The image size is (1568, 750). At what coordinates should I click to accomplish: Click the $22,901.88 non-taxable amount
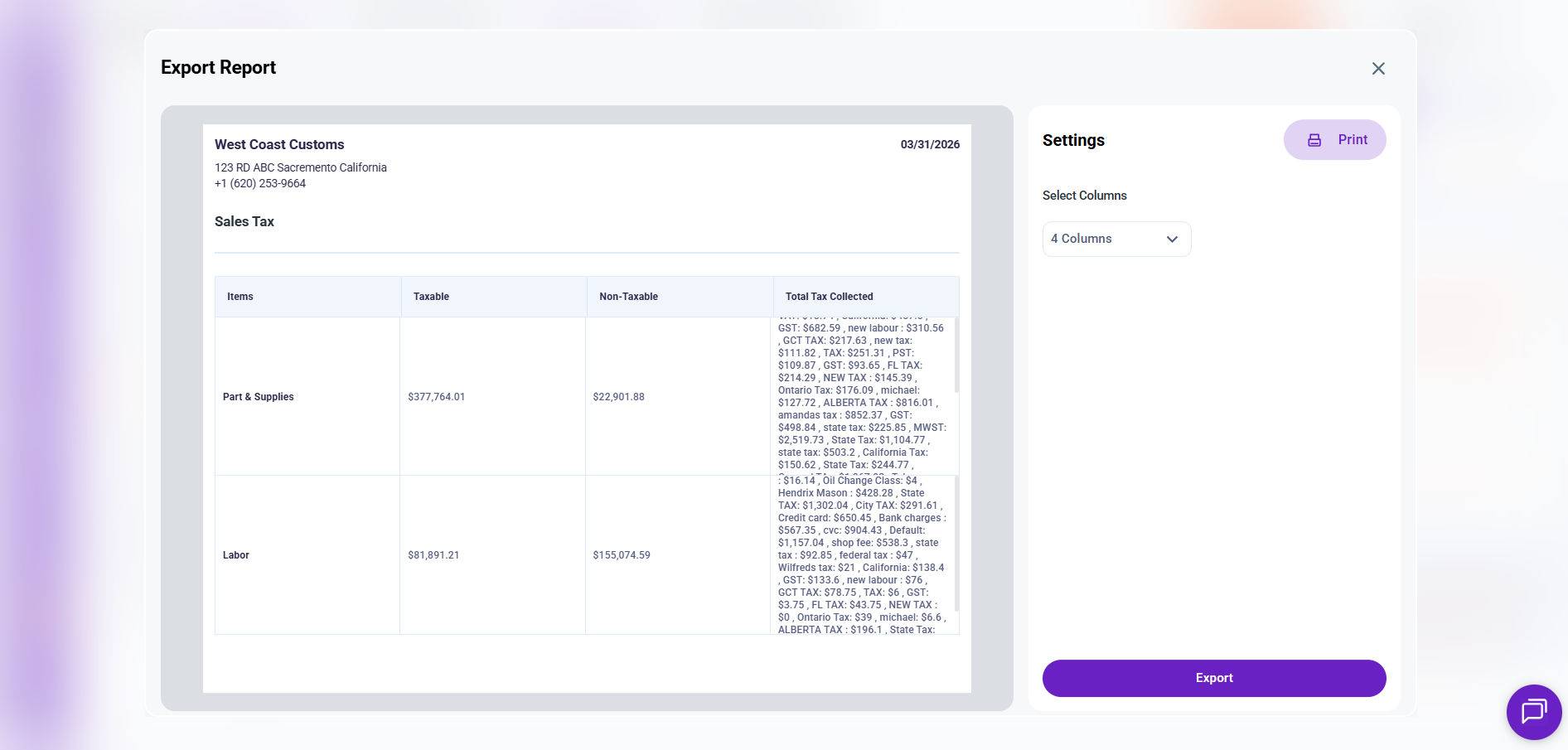click(618, 397)
